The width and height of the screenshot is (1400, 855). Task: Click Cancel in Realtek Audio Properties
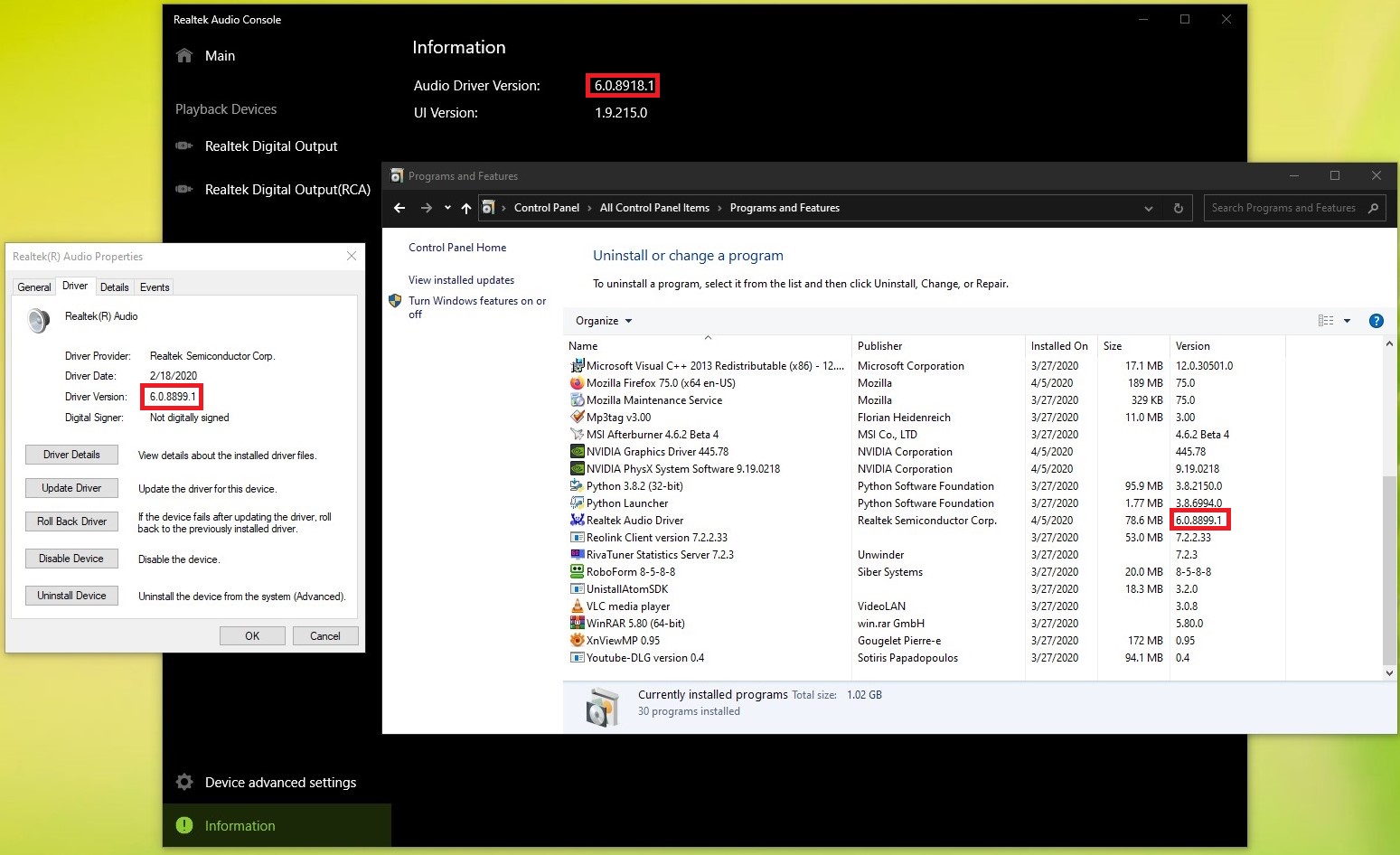[x=325, y=636]
